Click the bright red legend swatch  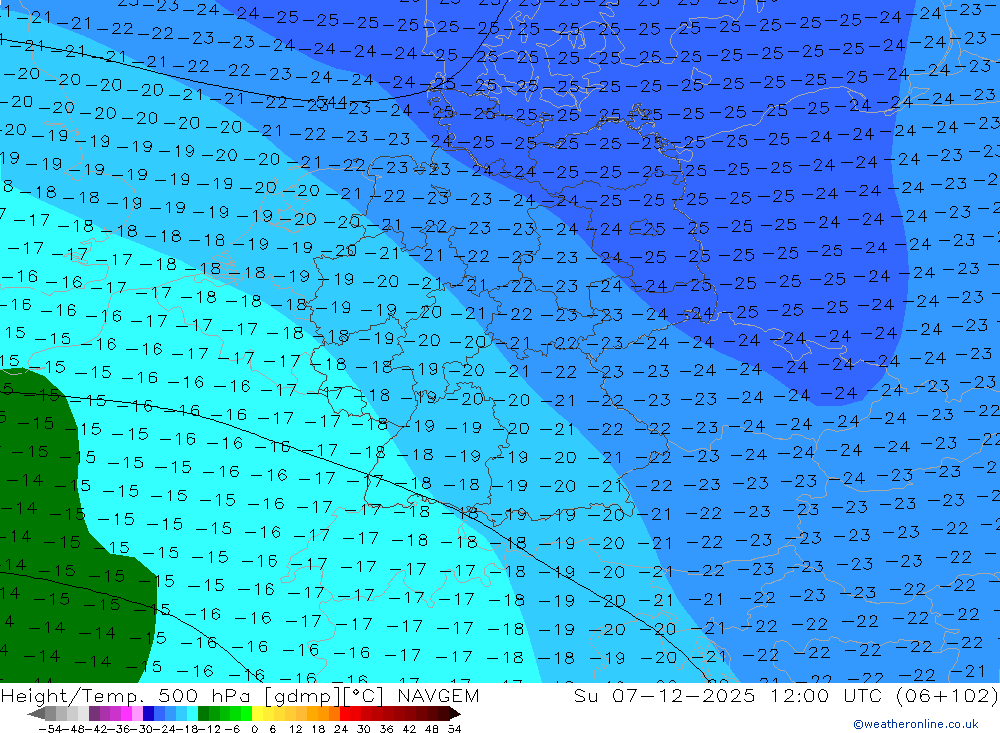click(345, 714)
